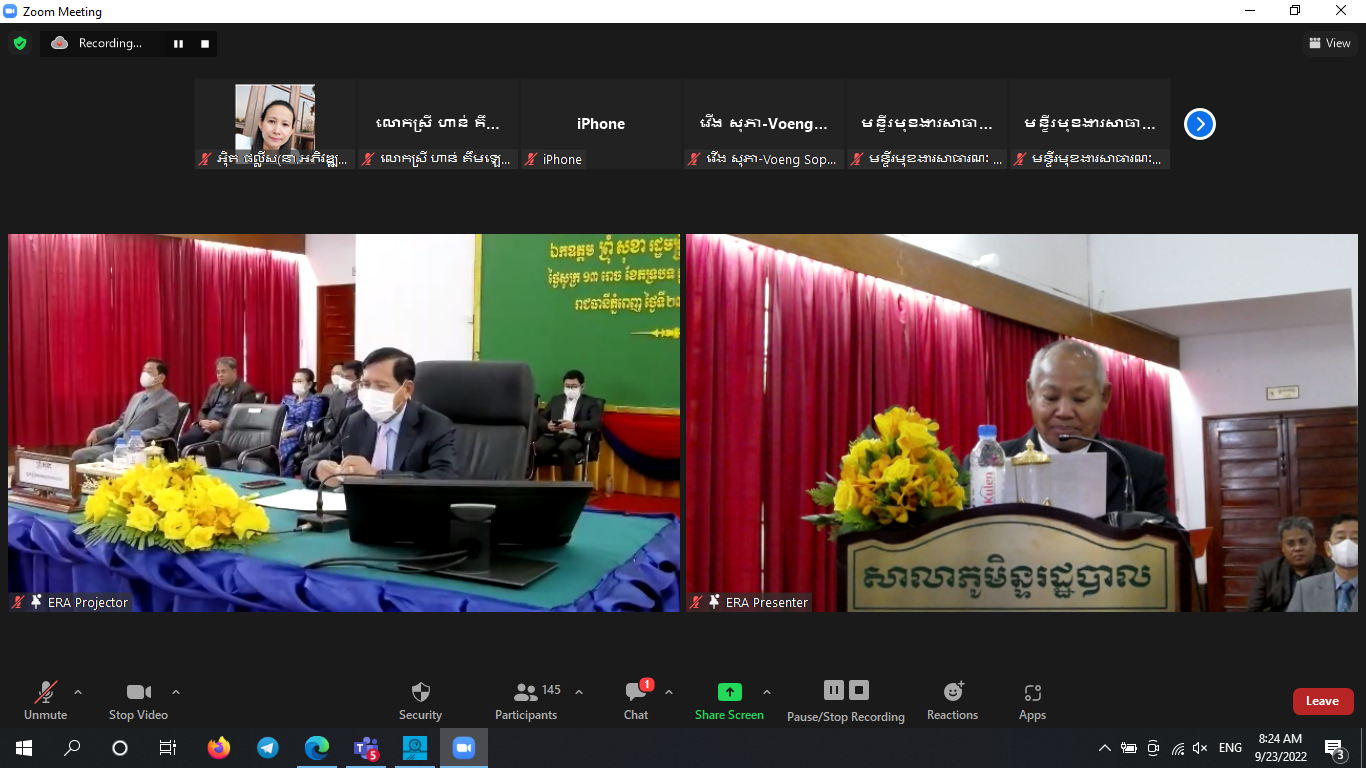
Task: Select the ERA Presenter video tile
Action: (x=1021, y=422)
